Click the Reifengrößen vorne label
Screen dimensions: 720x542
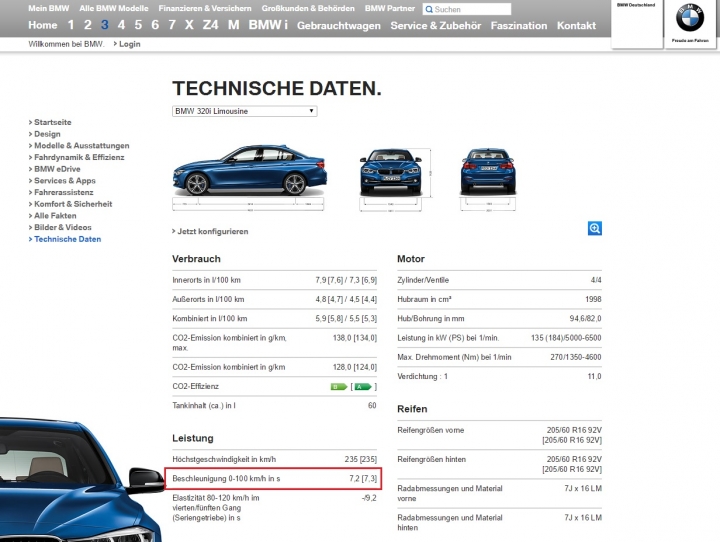[x=431, y=430]
